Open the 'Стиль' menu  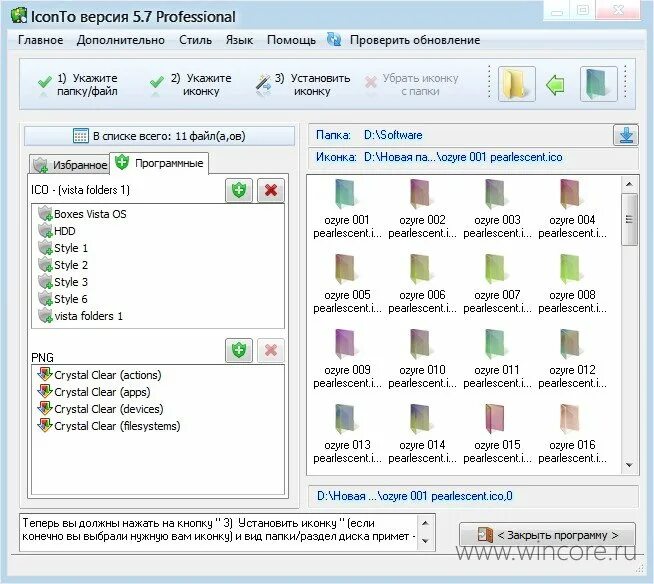coord(195,40)
